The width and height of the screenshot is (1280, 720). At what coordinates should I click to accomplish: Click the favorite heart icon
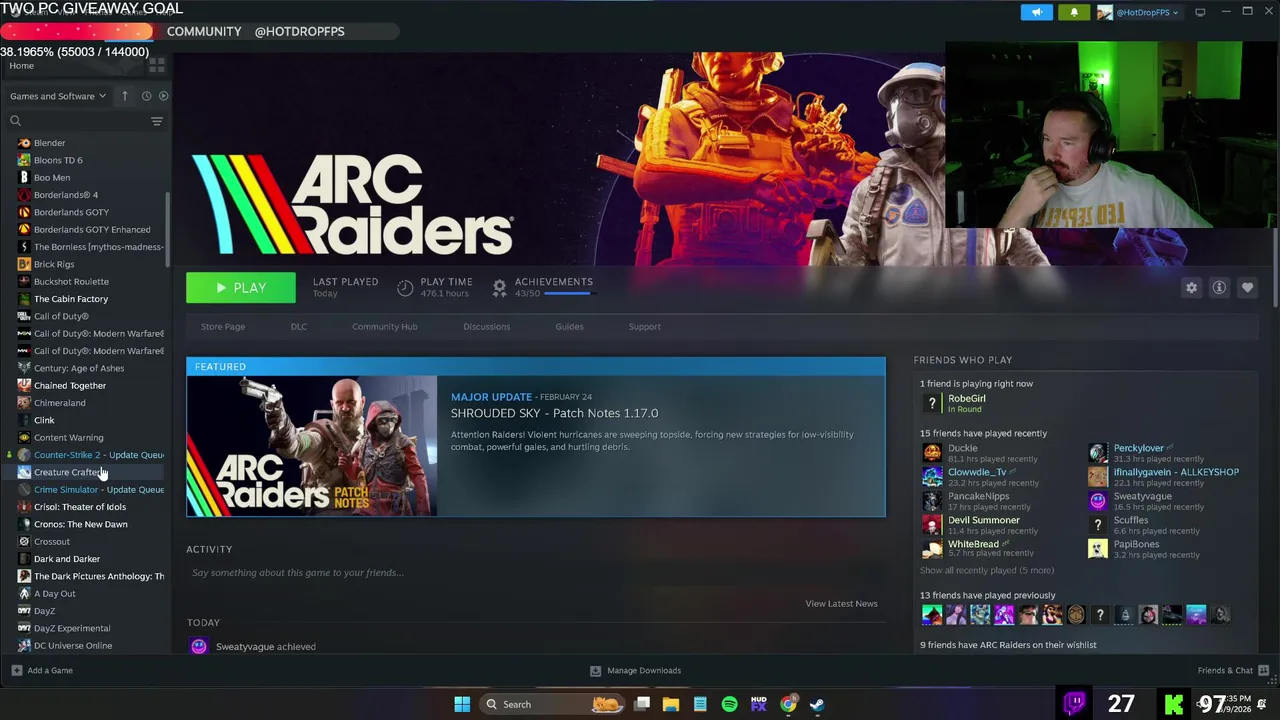coord(1247,288)
